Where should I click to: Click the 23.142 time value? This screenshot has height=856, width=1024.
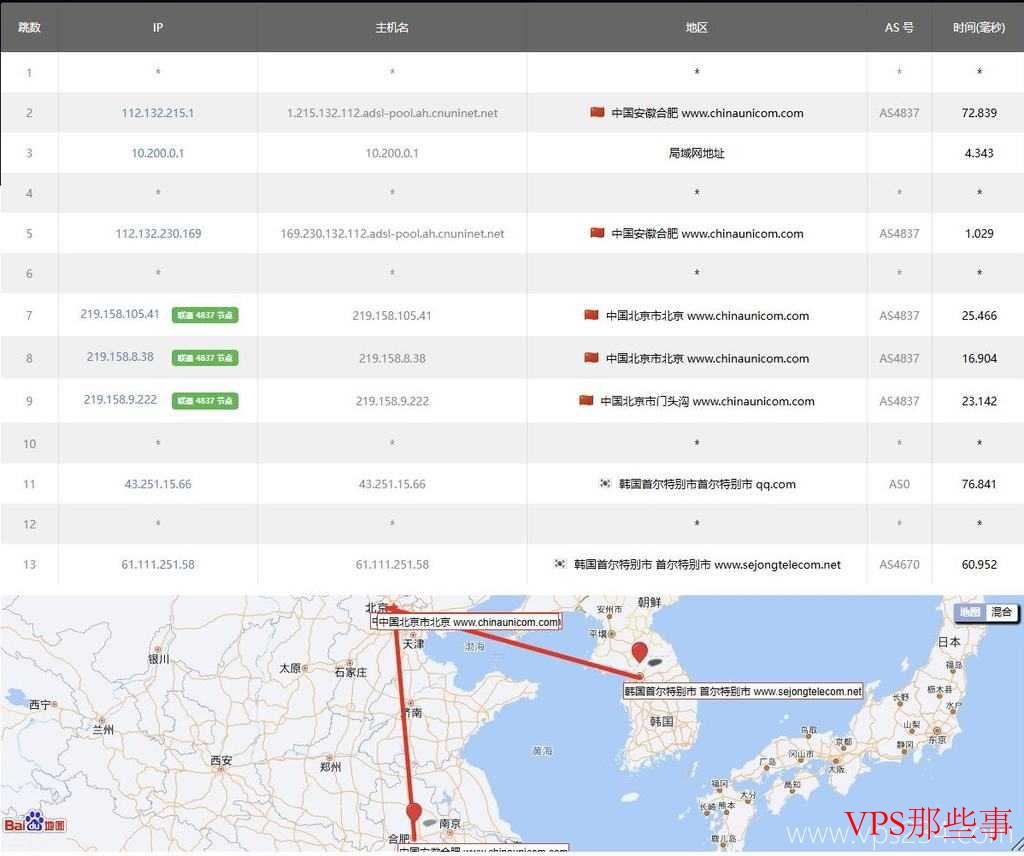coord(979,401)
